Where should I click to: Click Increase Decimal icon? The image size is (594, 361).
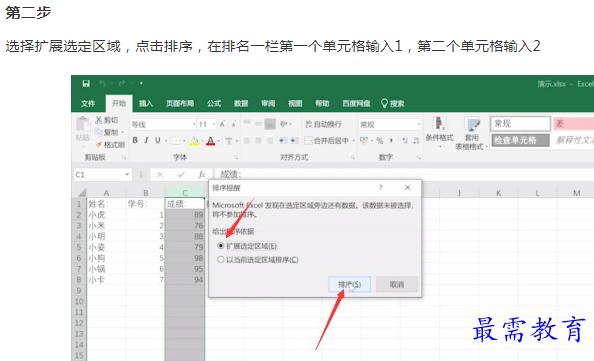click(x=405, y=141)
